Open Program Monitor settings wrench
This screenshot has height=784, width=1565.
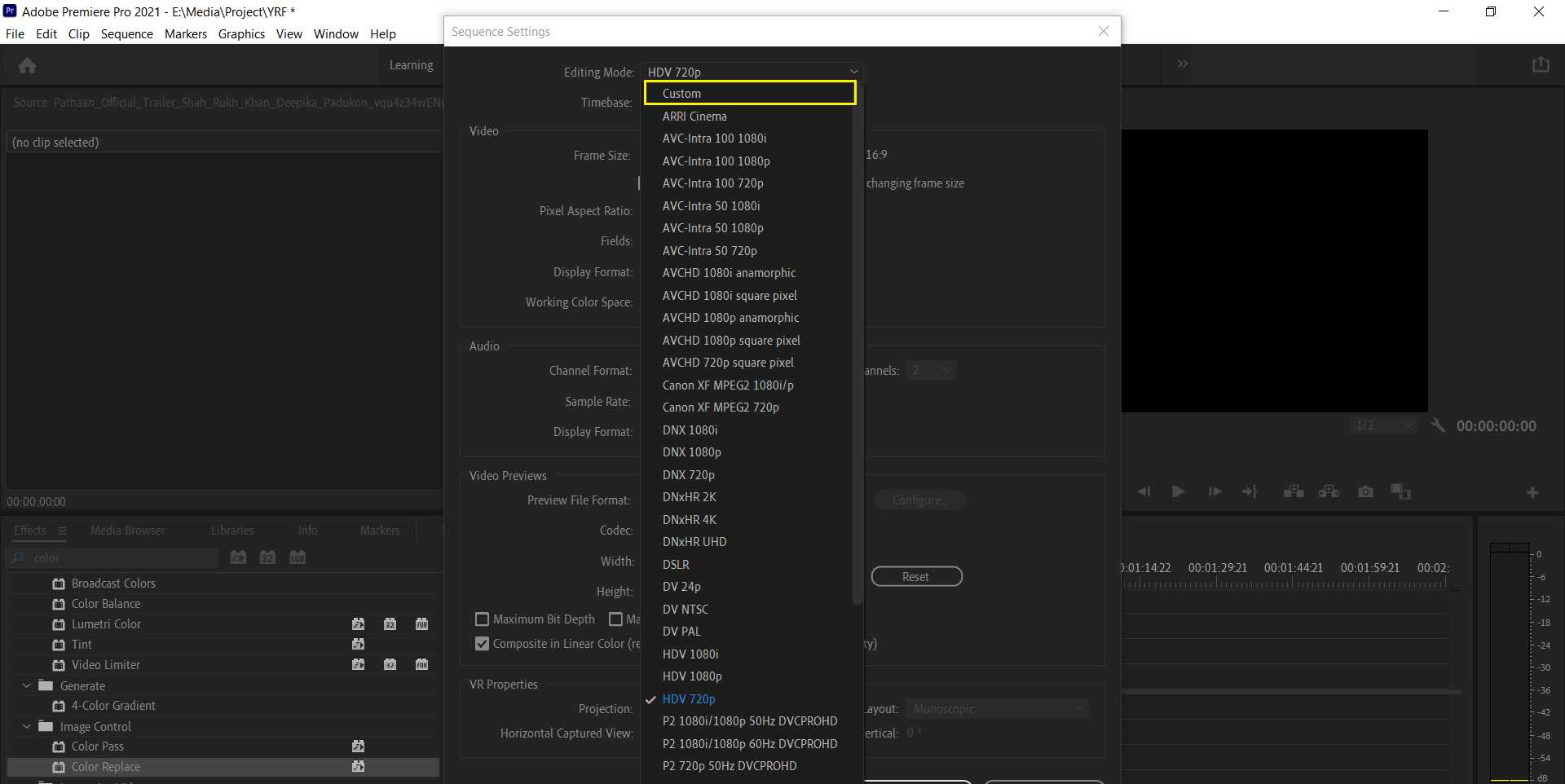[x=1438, y=425]
